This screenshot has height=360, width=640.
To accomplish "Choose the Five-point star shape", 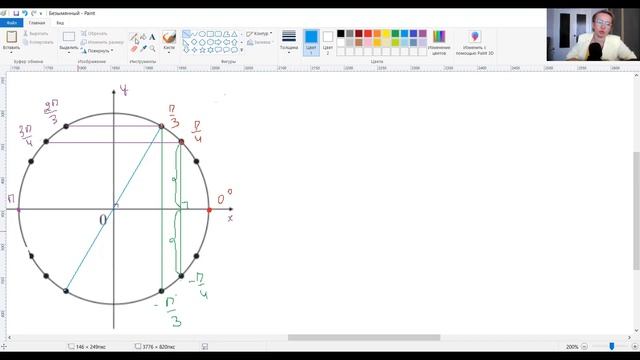I will coord(202,50).
